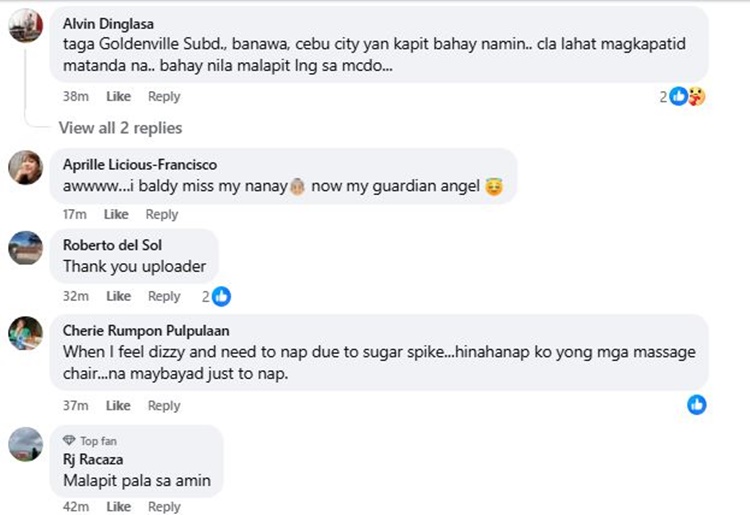Open Alvin Dinglasa's profile picture
Viewport: 750px width, 515px height.
click(25, 25)
